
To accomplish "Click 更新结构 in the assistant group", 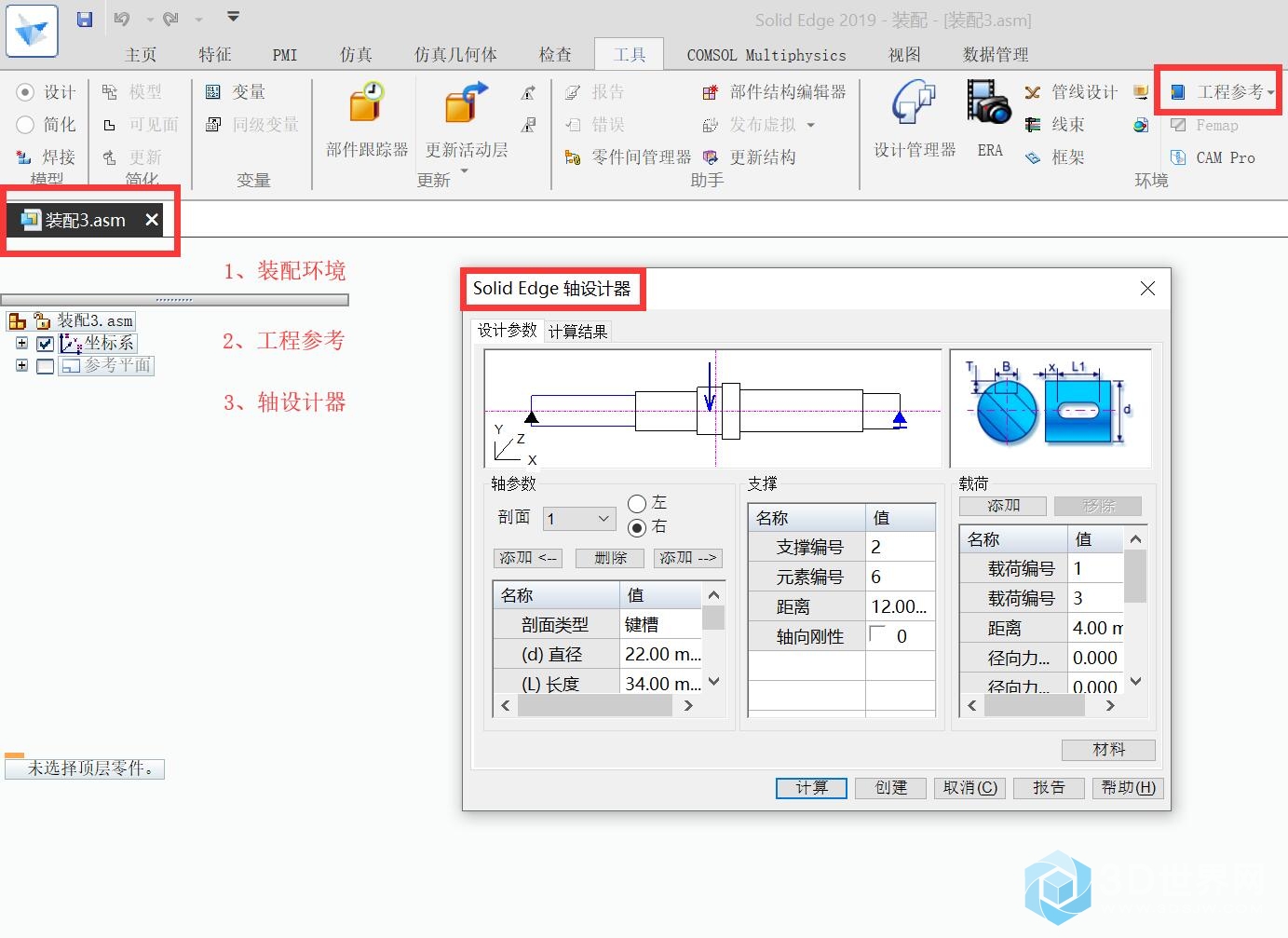I will (750, 156).
